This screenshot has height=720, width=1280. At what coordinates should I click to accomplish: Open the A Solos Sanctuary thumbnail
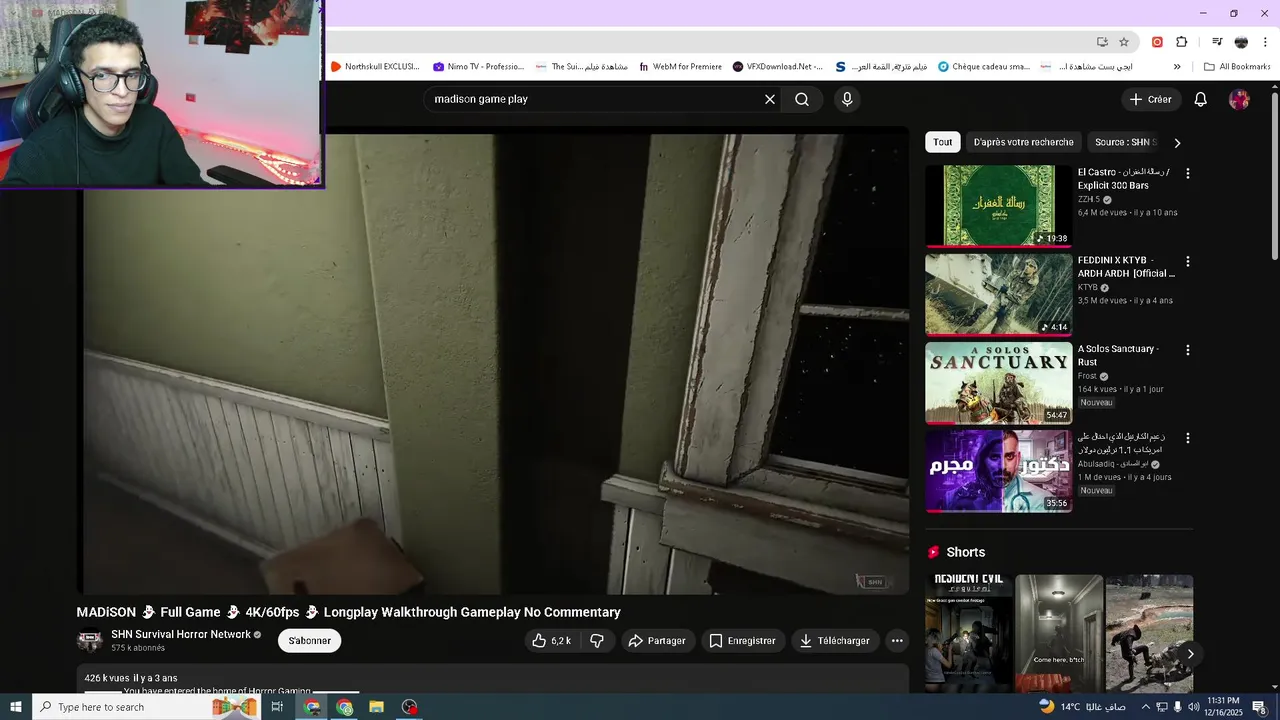point(998,383)
